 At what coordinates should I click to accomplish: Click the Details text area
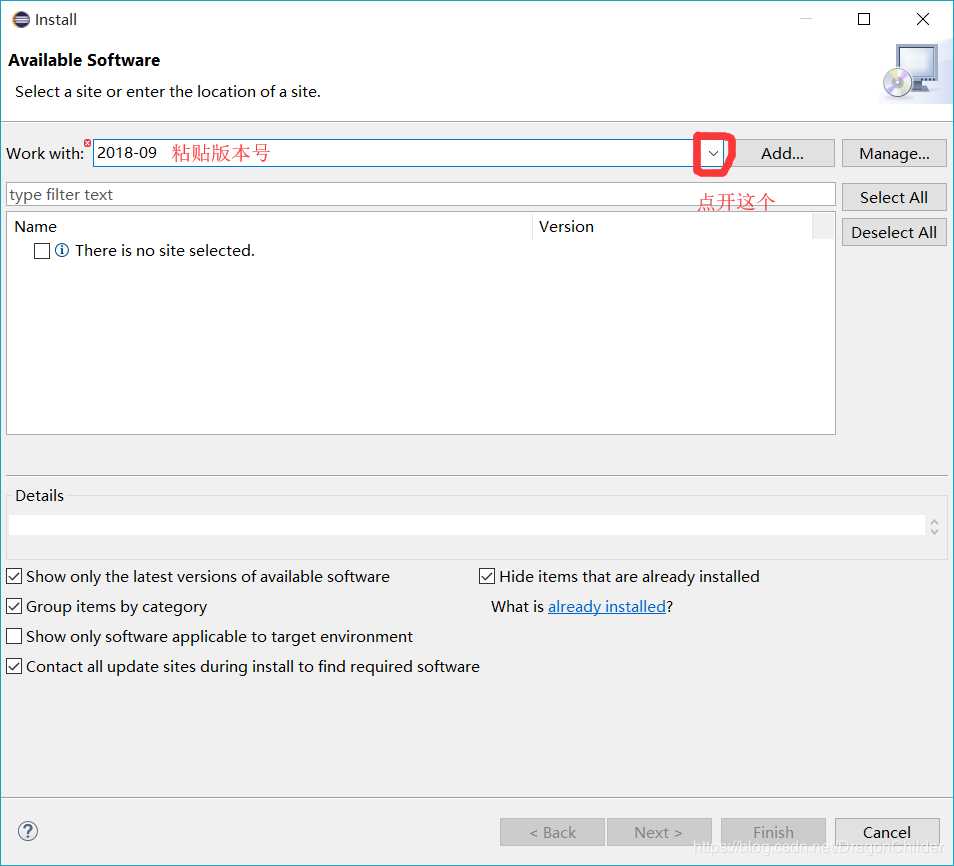pos(467,525)
